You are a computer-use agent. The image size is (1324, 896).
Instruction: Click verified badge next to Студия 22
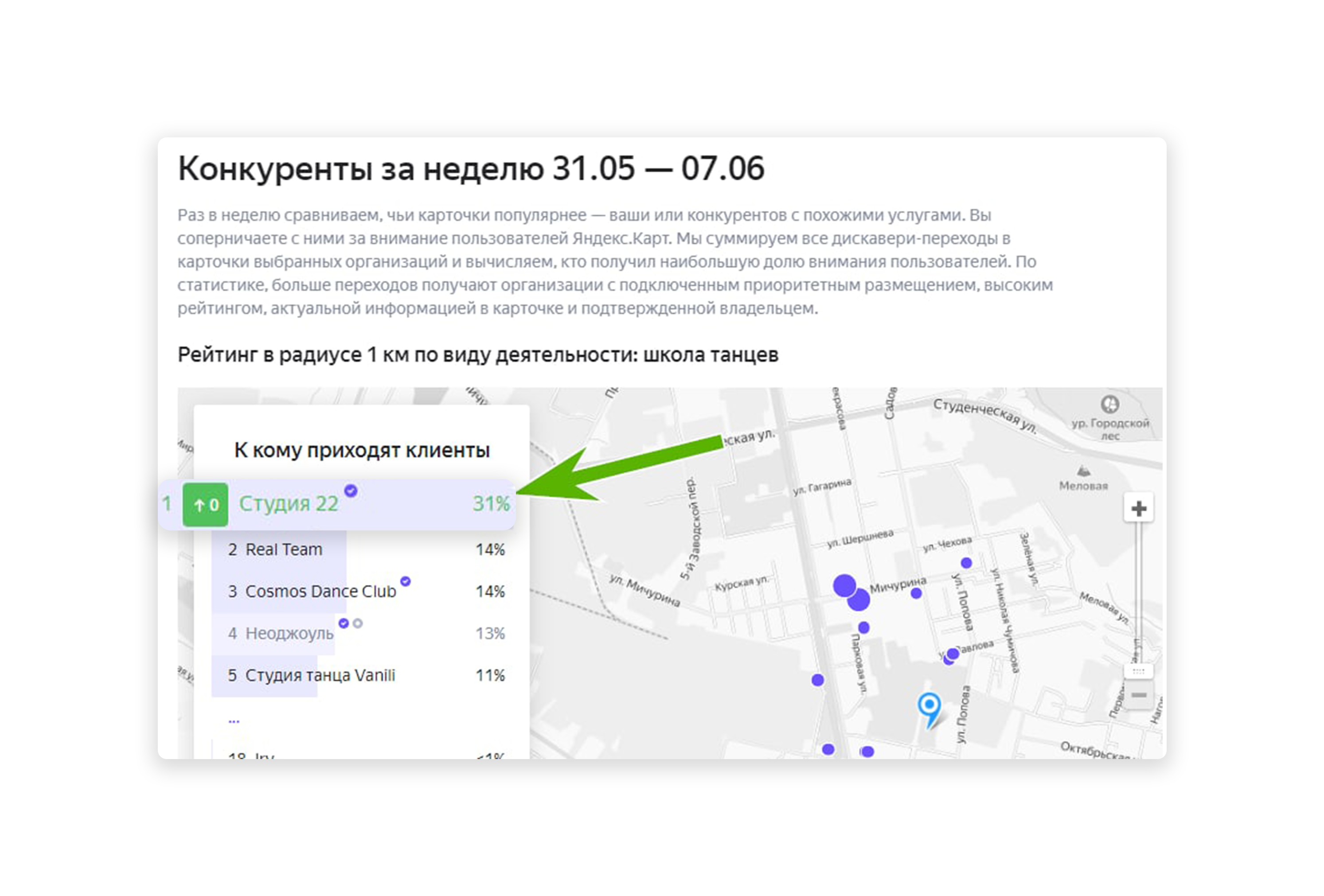click(x=351, y=491)
